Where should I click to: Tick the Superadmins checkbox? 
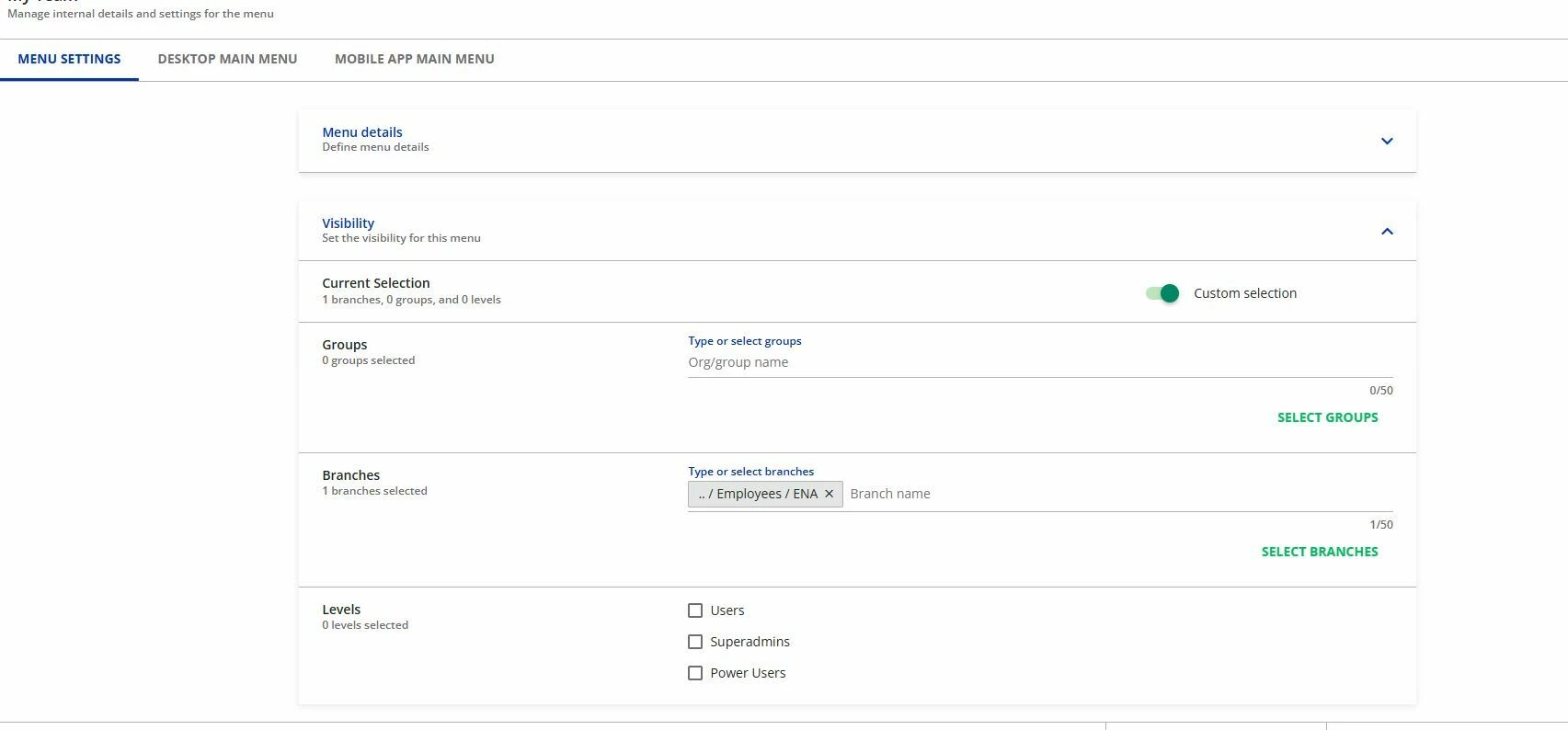tap(695, 642)
